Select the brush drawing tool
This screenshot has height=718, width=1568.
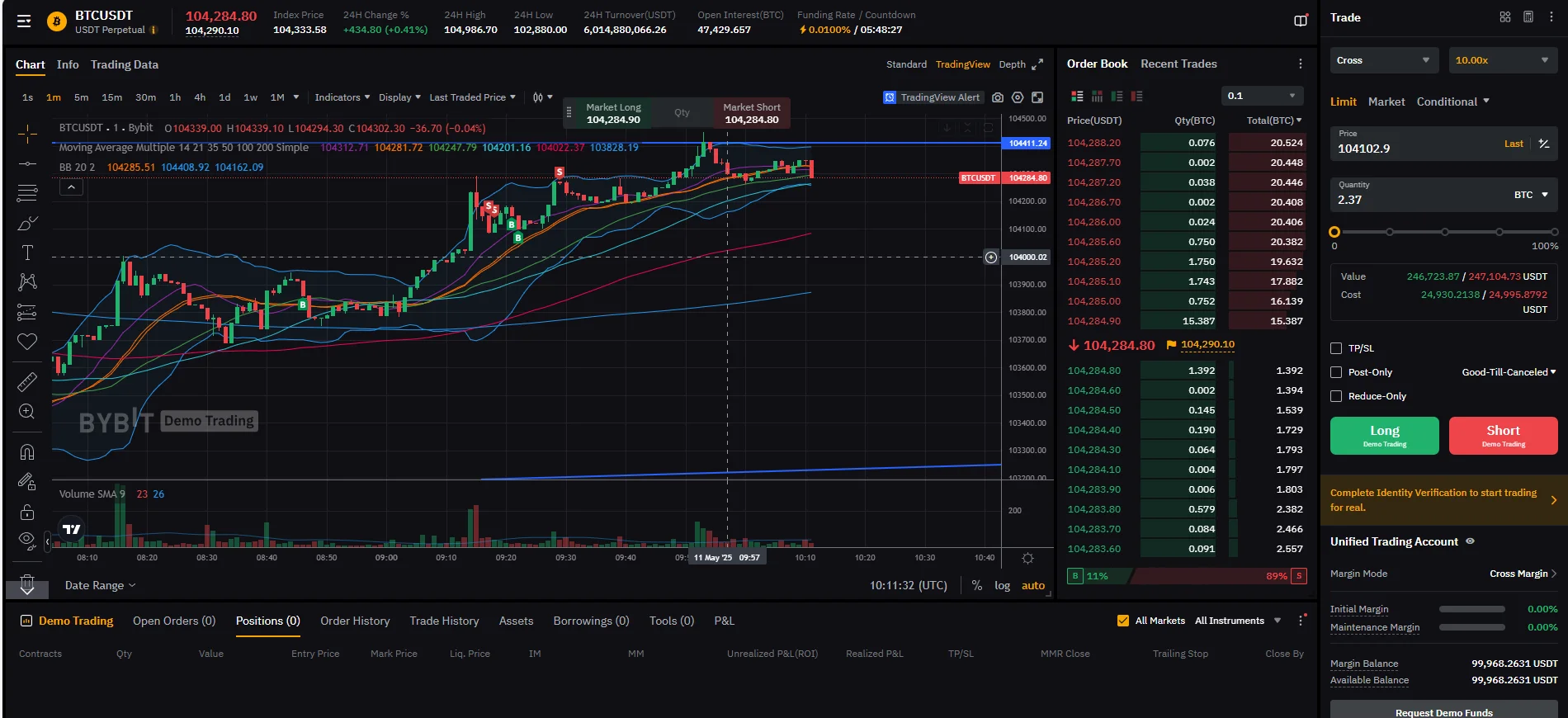point(27,224)
